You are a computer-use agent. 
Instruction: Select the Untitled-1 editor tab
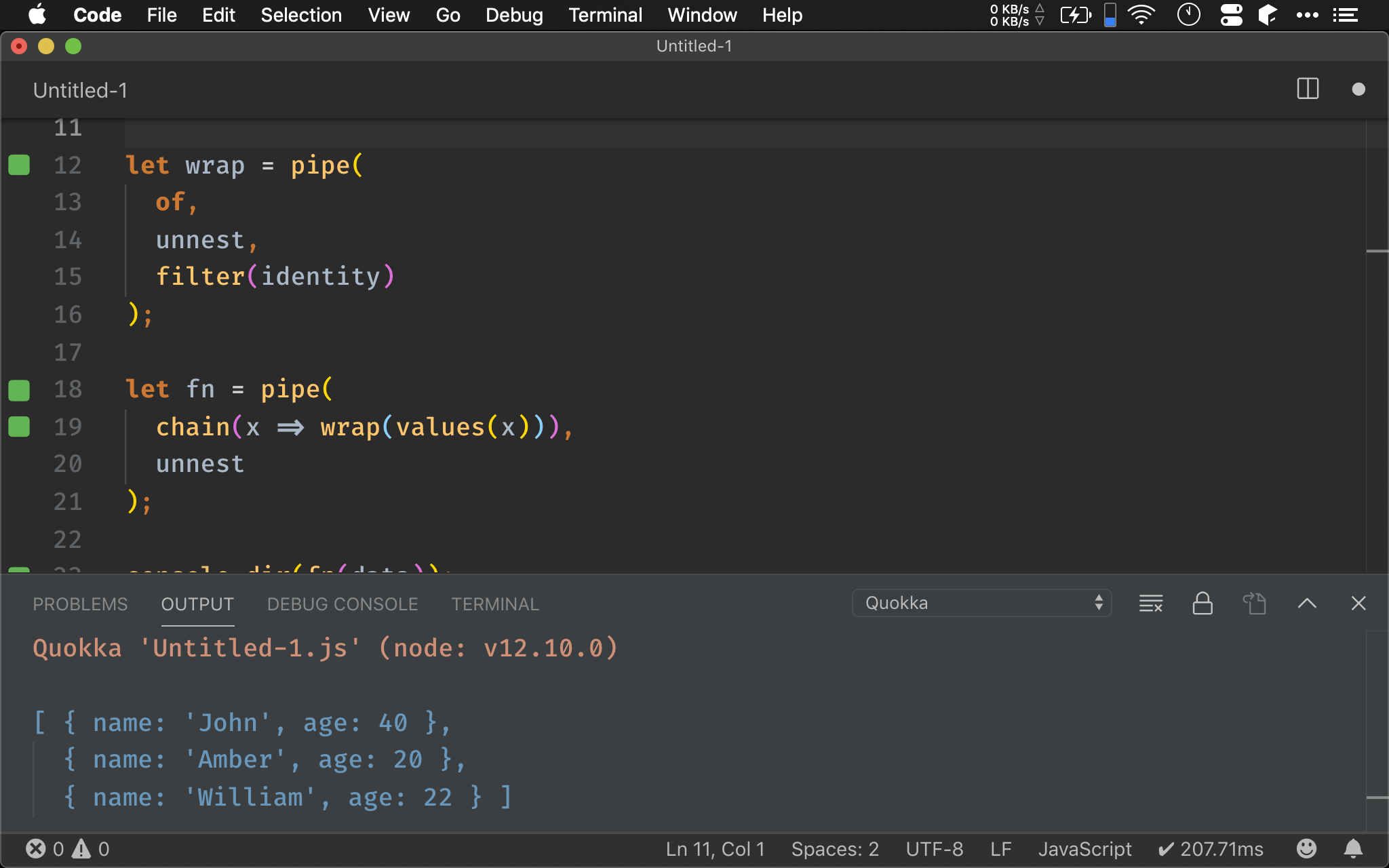(x=80, y=90)
